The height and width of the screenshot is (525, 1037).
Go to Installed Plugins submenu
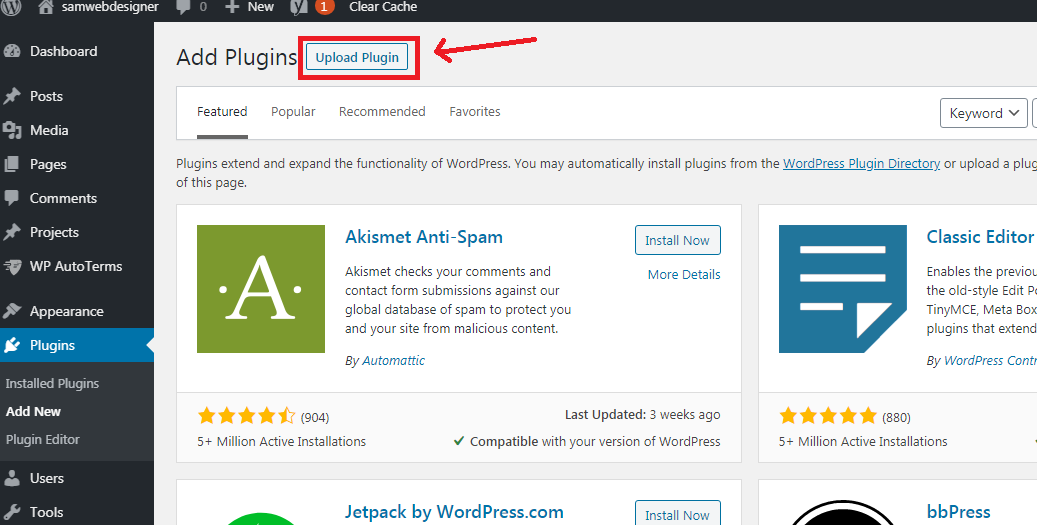coord(52,384)
